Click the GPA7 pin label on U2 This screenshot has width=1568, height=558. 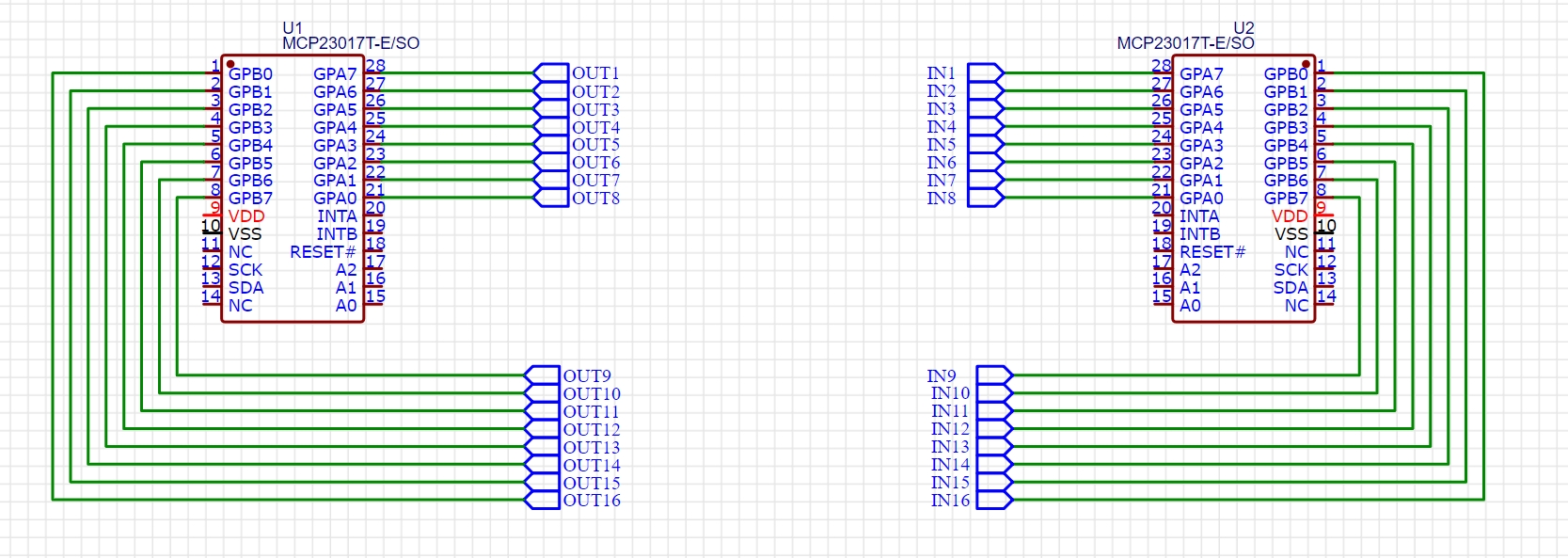1201,73
